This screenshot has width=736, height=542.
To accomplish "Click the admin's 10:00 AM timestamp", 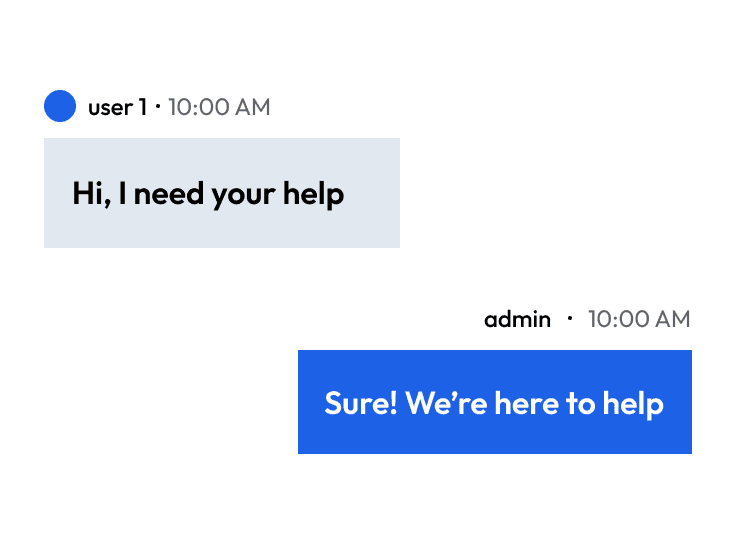I will [639, 319].
